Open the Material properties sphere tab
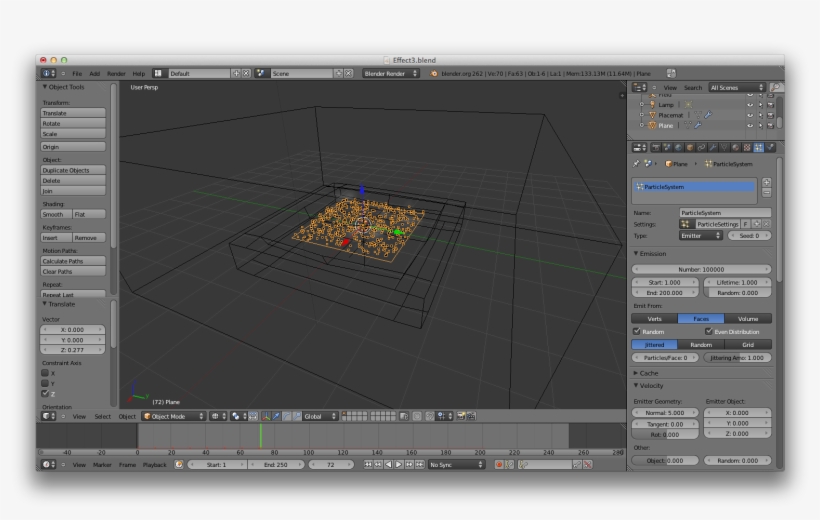Screen dimensions: 820x520 click(x=736, y=148)
